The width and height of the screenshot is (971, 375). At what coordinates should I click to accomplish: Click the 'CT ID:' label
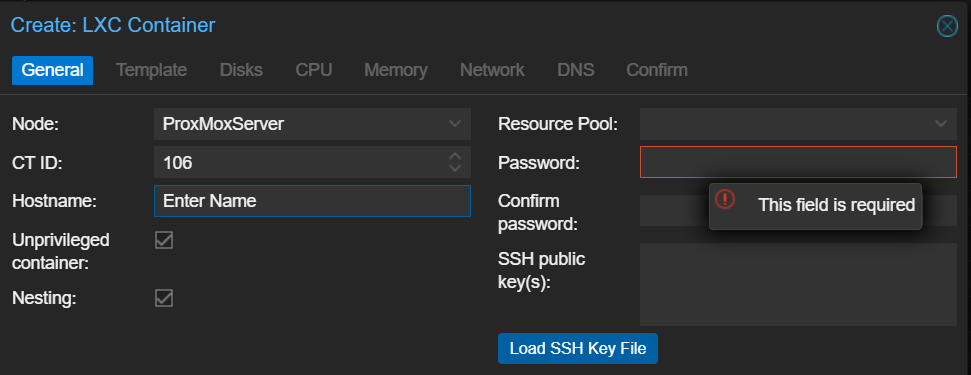coord(37,163)
